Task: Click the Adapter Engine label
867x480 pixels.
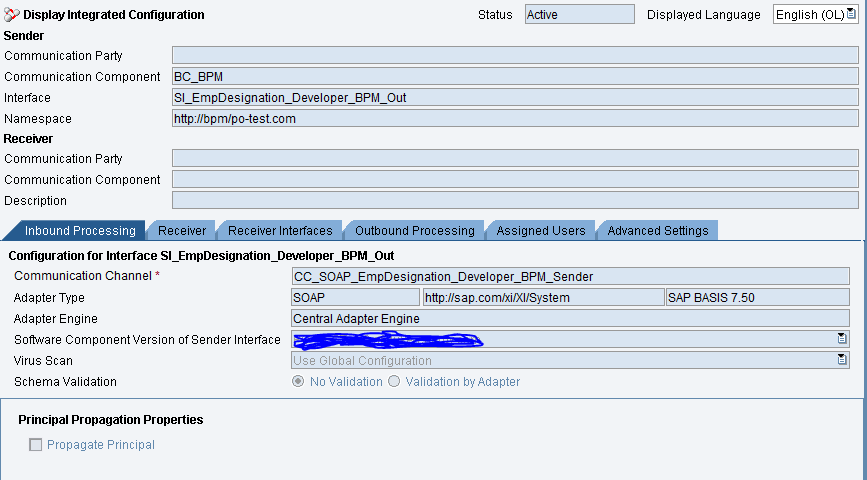Action: 56,319
